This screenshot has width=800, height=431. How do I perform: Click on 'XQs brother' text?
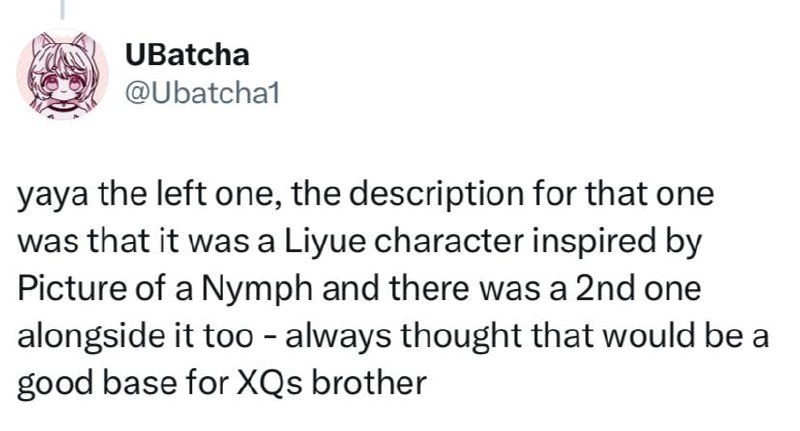[331, 384]
